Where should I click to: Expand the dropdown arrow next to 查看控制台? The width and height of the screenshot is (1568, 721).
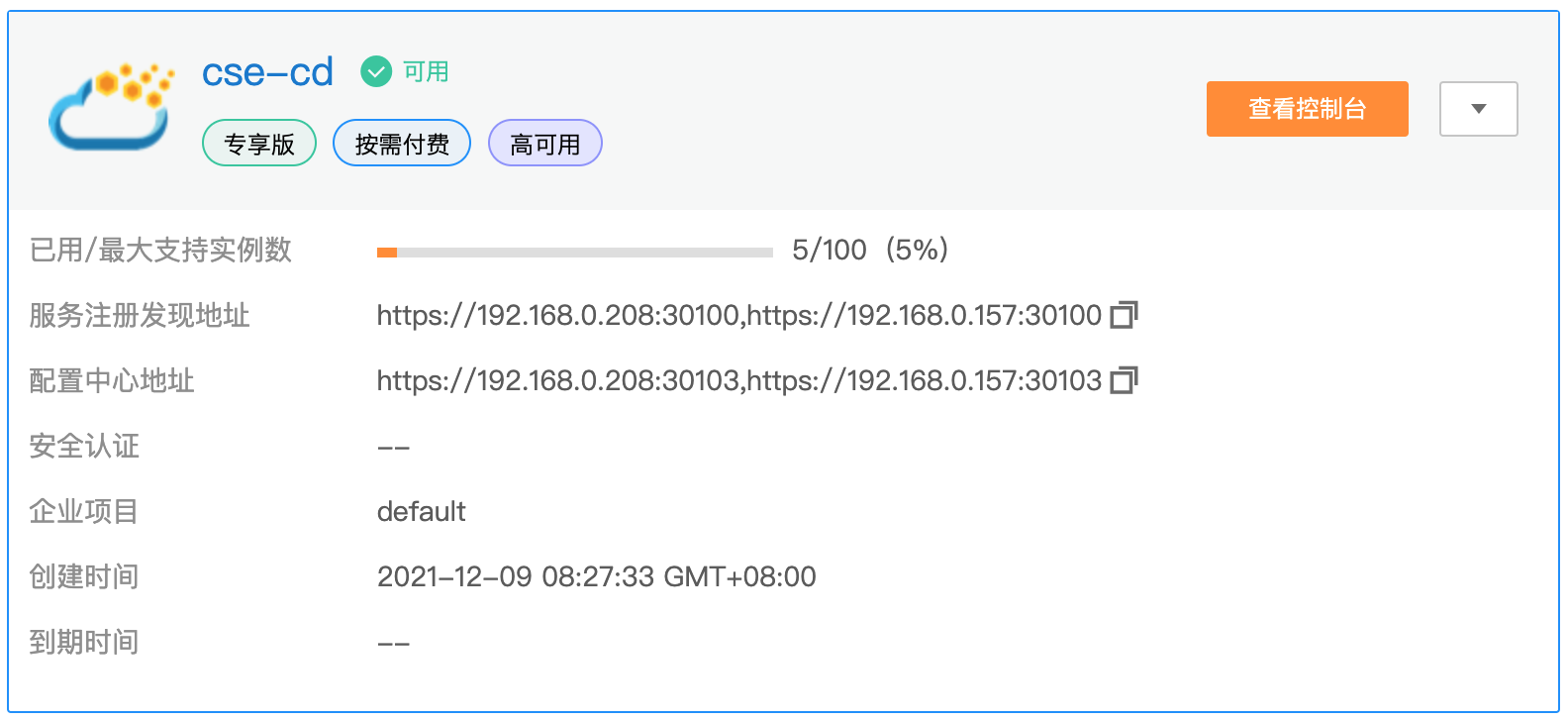click(1478, 109)
